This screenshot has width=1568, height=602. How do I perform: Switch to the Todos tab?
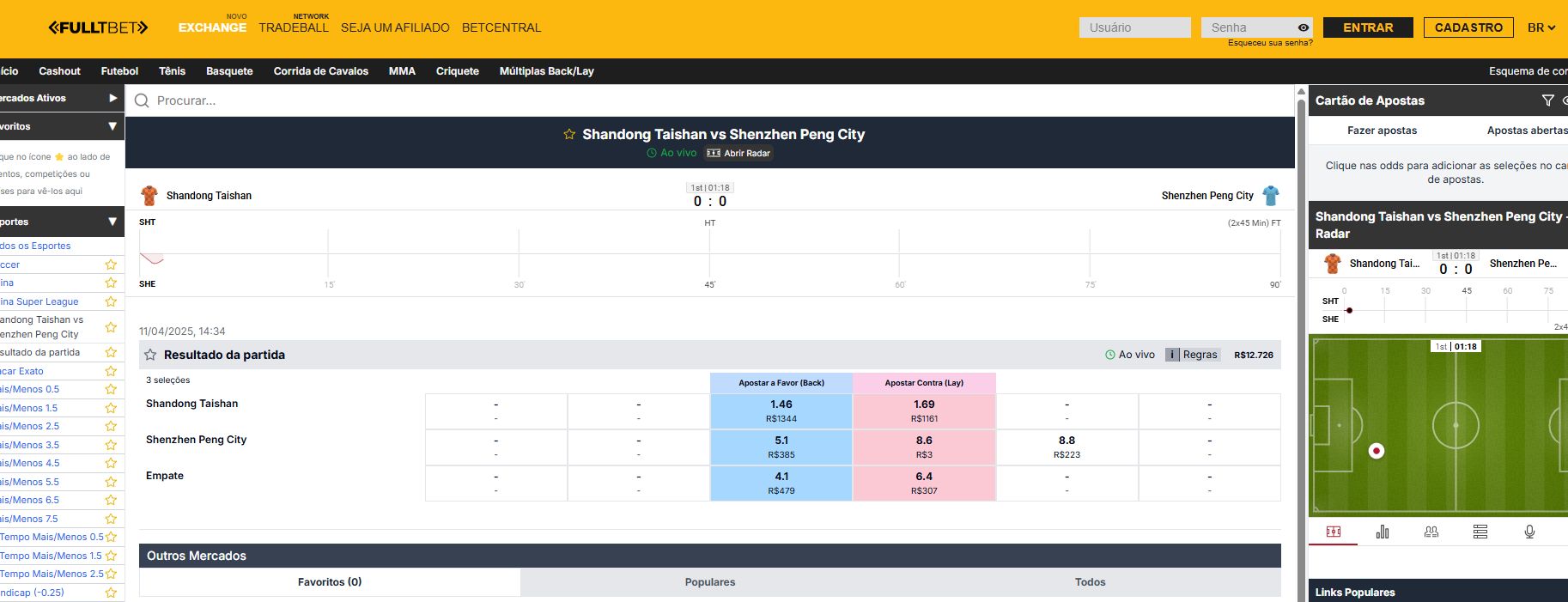(1091, 582)
